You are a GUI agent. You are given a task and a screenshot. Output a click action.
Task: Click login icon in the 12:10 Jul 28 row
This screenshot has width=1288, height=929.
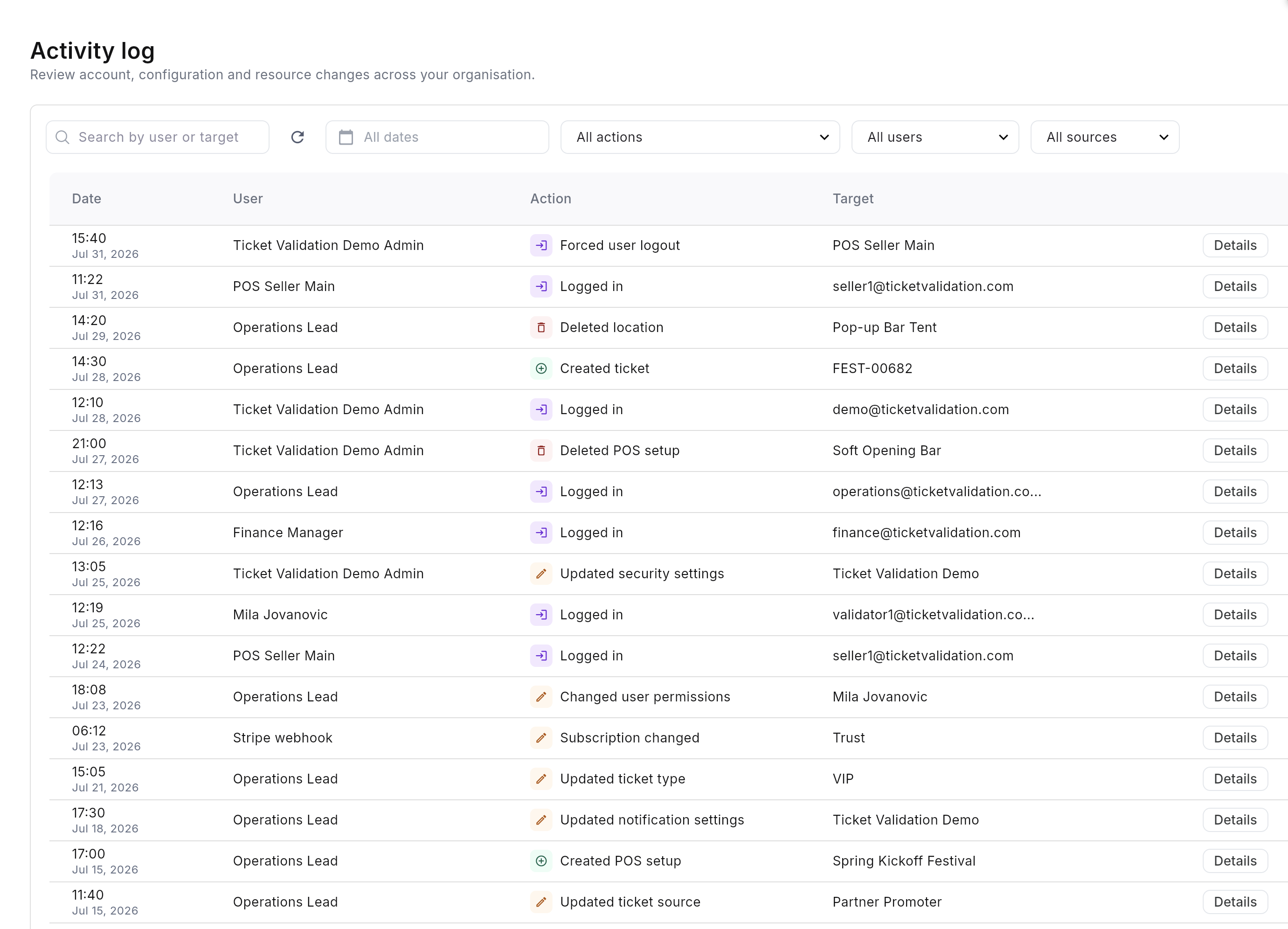coord(541,409)
